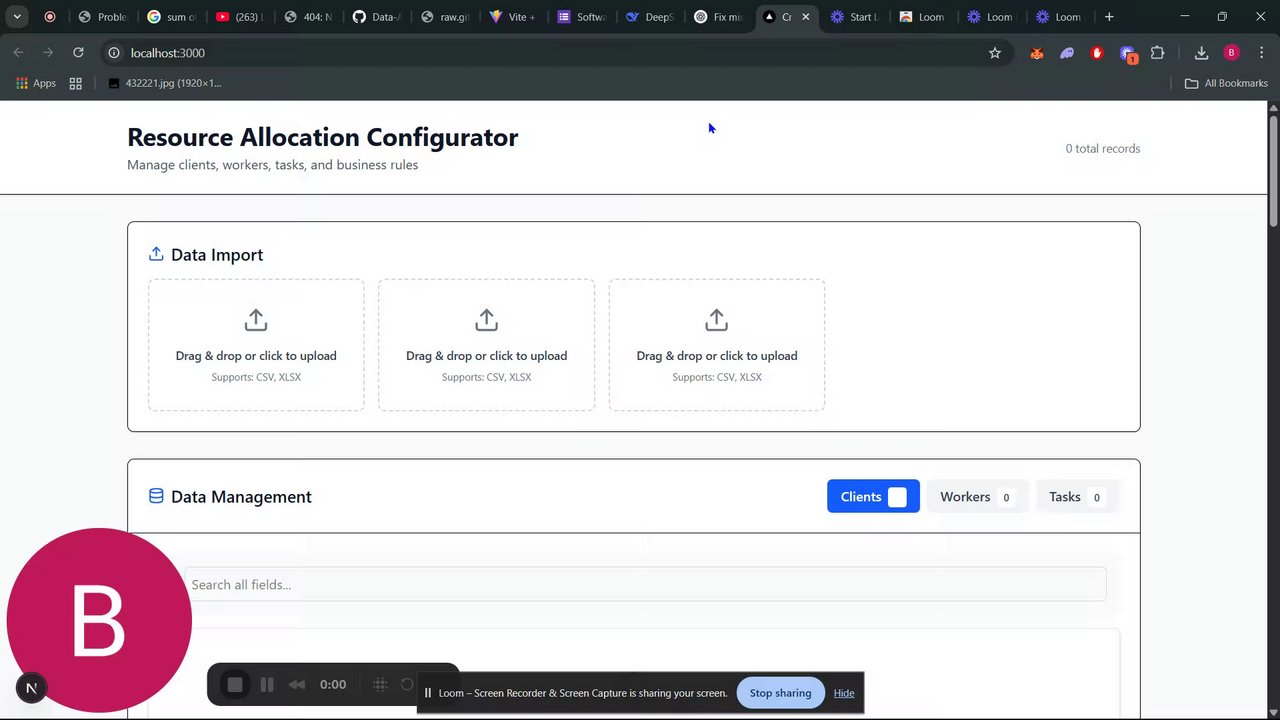Open the tab search dropdown
This screenshot has width=1280, height=720.
pyautogui.click(x=17, y=17)
